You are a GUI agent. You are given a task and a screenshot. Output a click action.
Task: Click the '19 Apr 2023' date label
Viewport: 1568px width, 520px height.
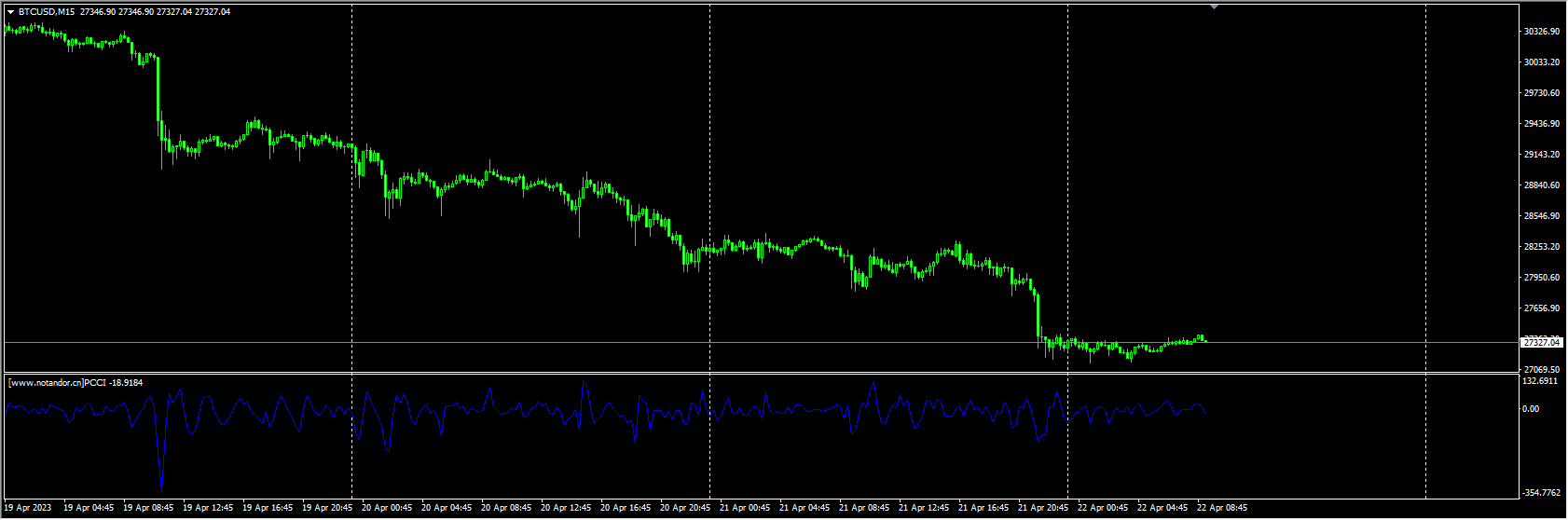(x=28, y=508)
